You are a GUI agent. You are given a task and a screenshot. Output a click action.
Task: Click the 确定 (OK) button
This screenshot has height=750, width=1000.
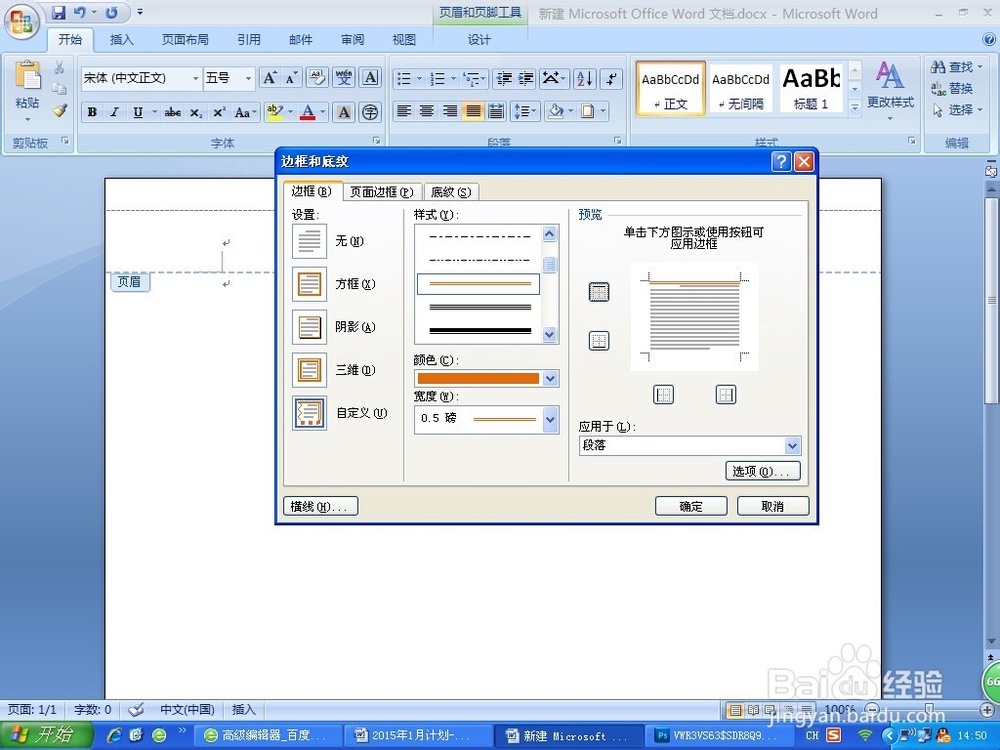tap(691, 506)
